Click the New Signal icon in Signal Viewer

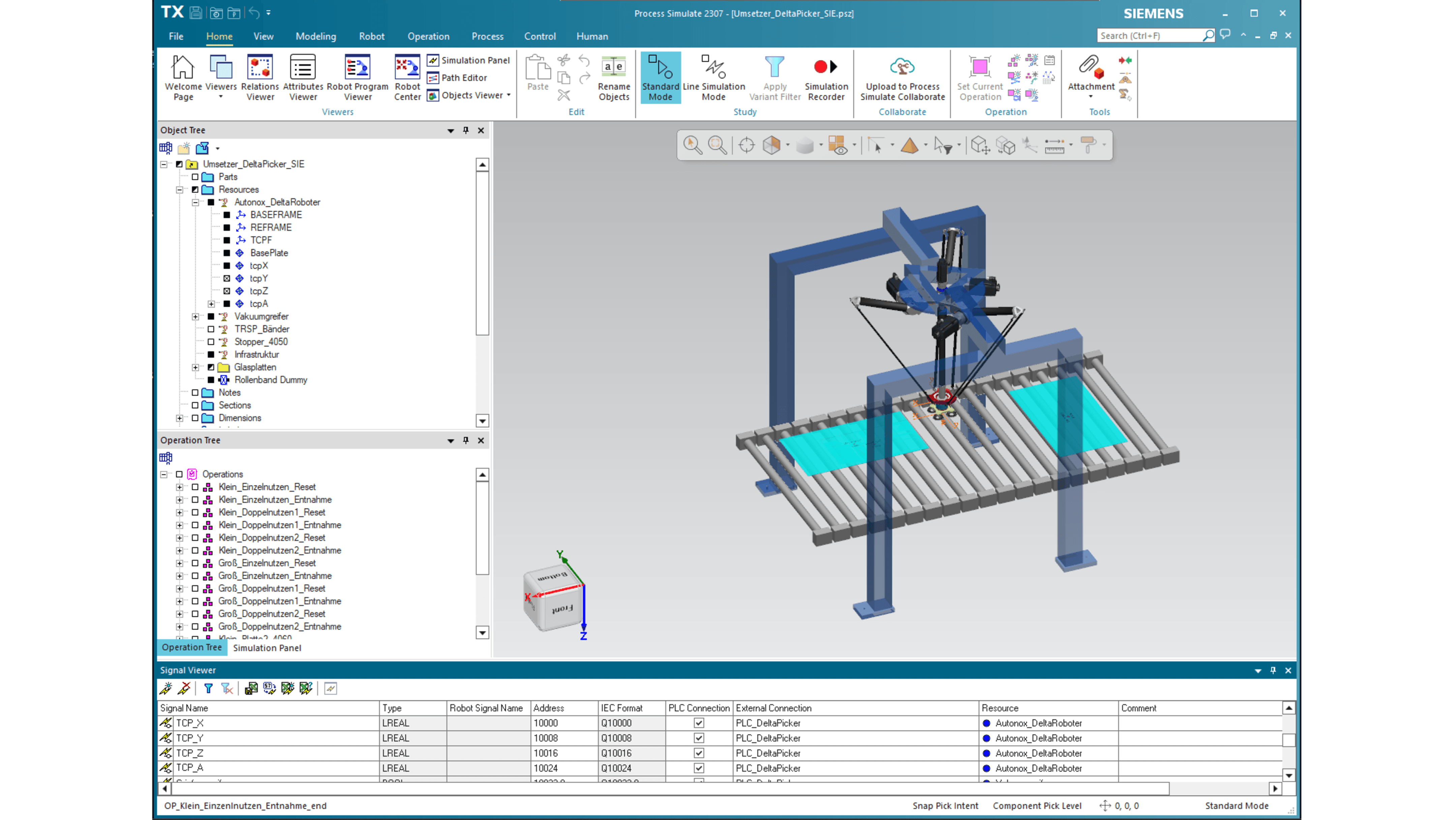point(165,688)
